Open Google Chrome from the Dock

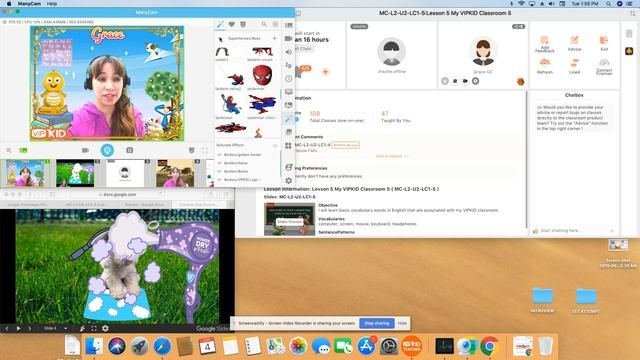490,346
